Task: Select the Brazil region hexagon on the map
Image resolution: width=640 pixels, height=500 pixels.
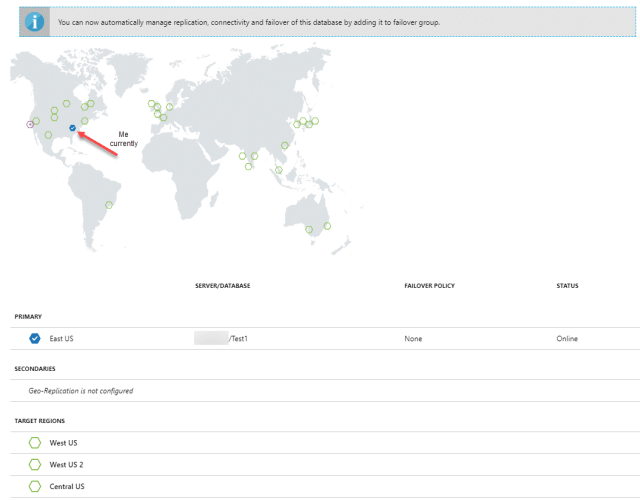Action: click(109, 205)
